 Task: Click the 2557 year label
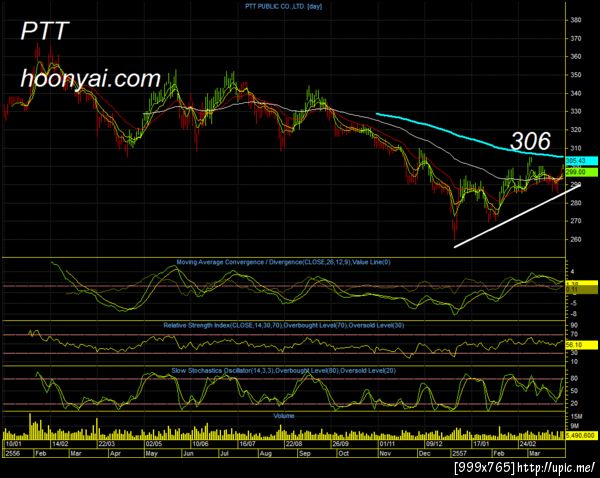tap(460, 454)
